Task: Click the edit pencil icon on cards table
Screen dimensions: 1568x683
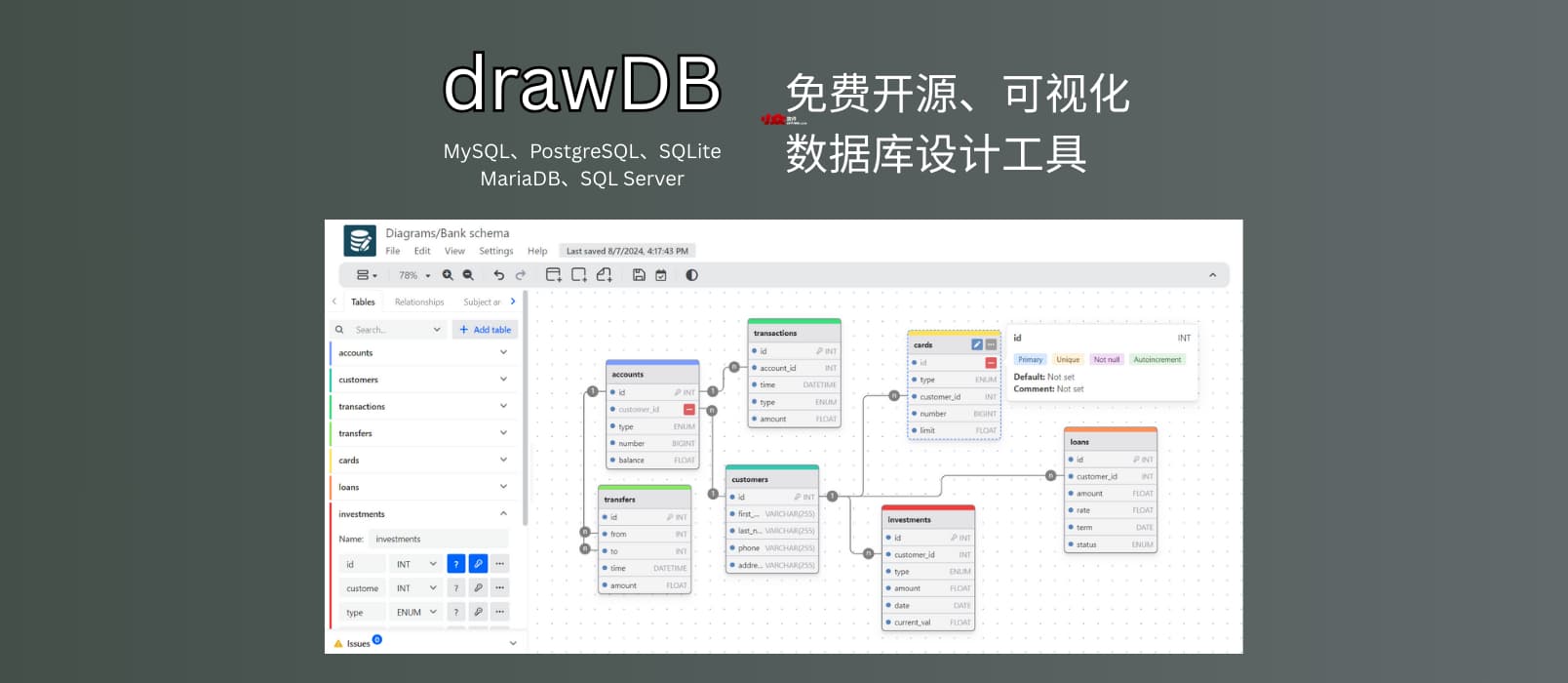Action: tap(977, 344)
